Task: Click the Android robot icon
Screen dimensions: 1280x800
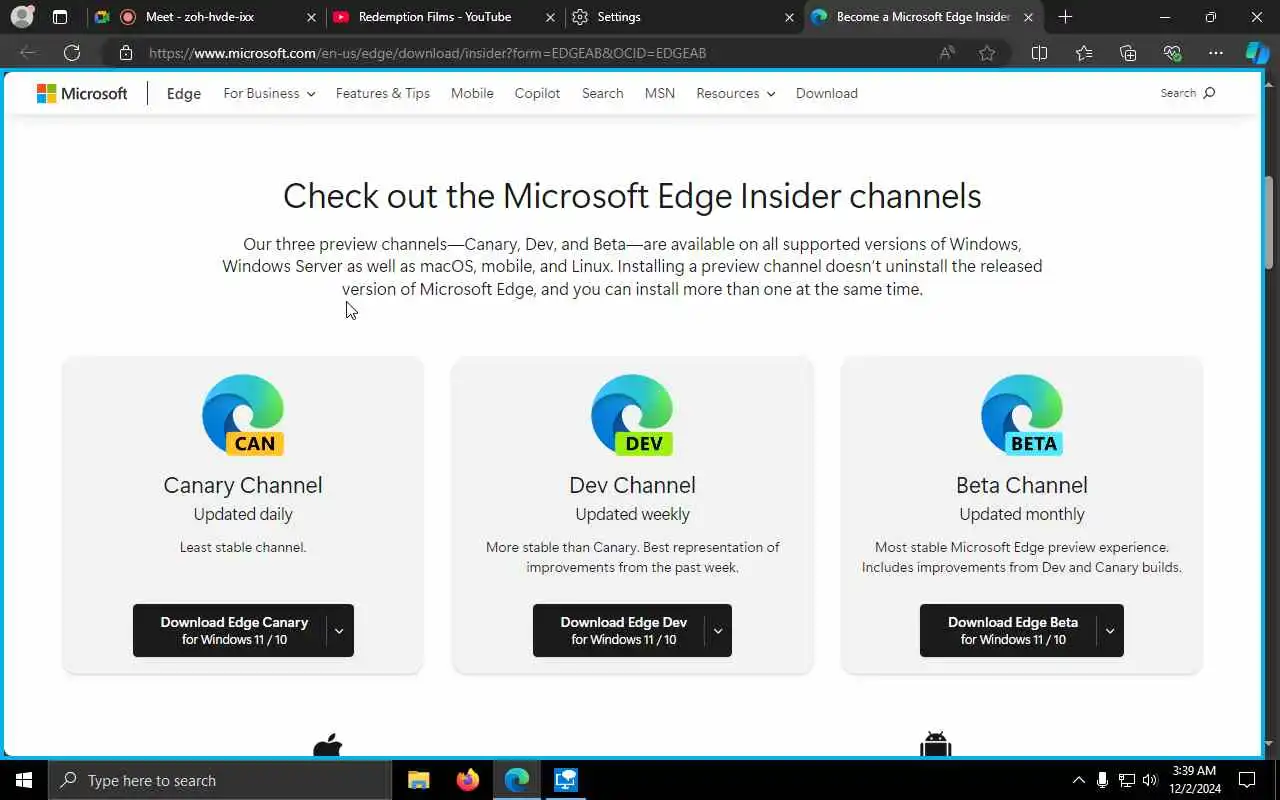Action: click(935, 746)
